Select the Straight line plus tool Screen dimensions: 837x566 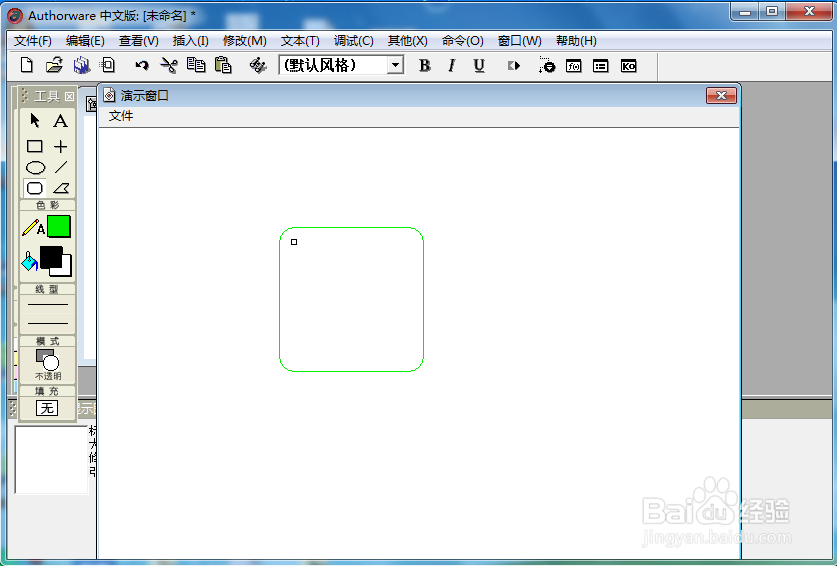[x=60, y=146]
